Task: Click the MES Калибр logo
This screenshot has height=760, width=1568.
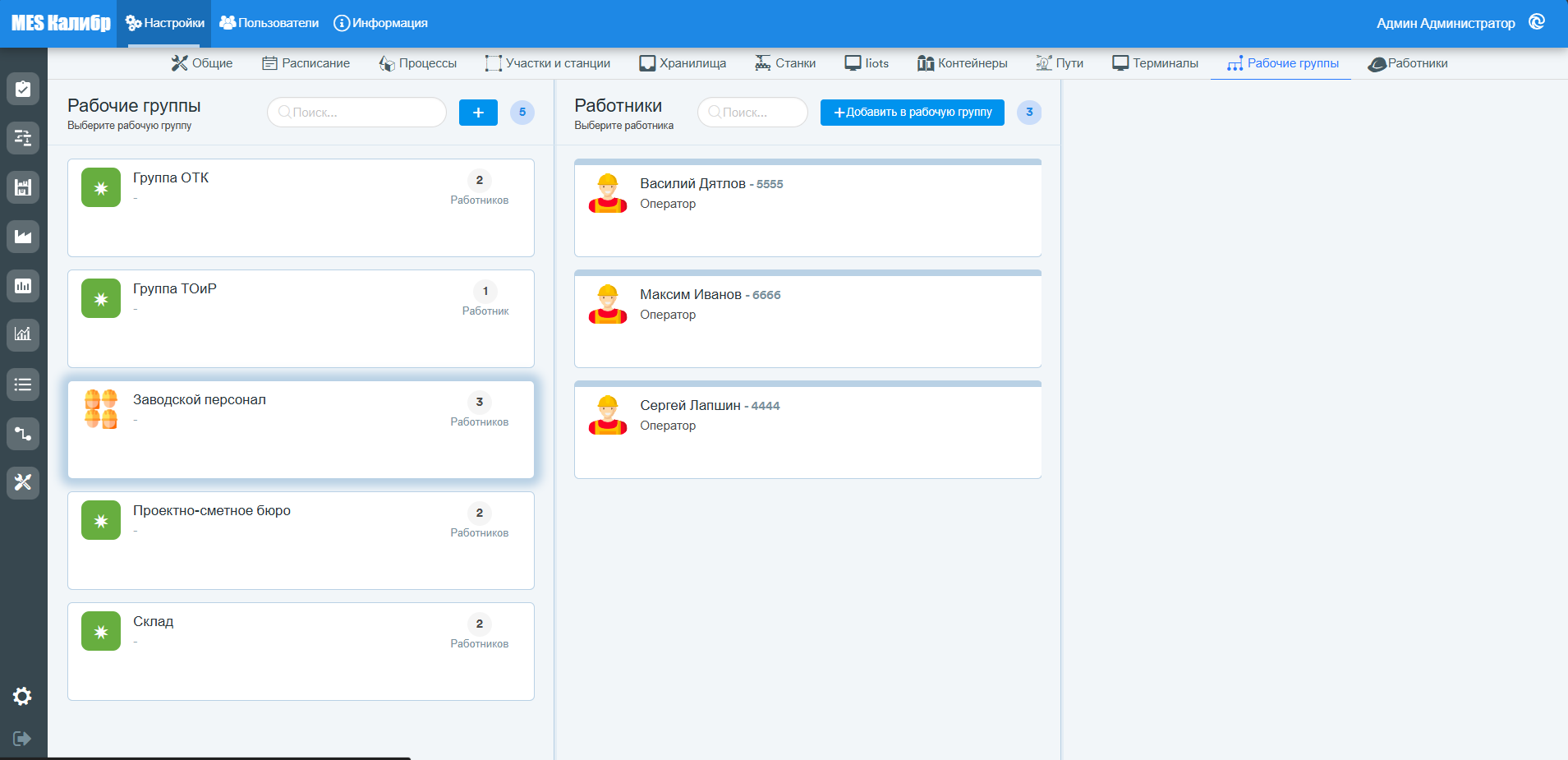Action: coord(61,23)
